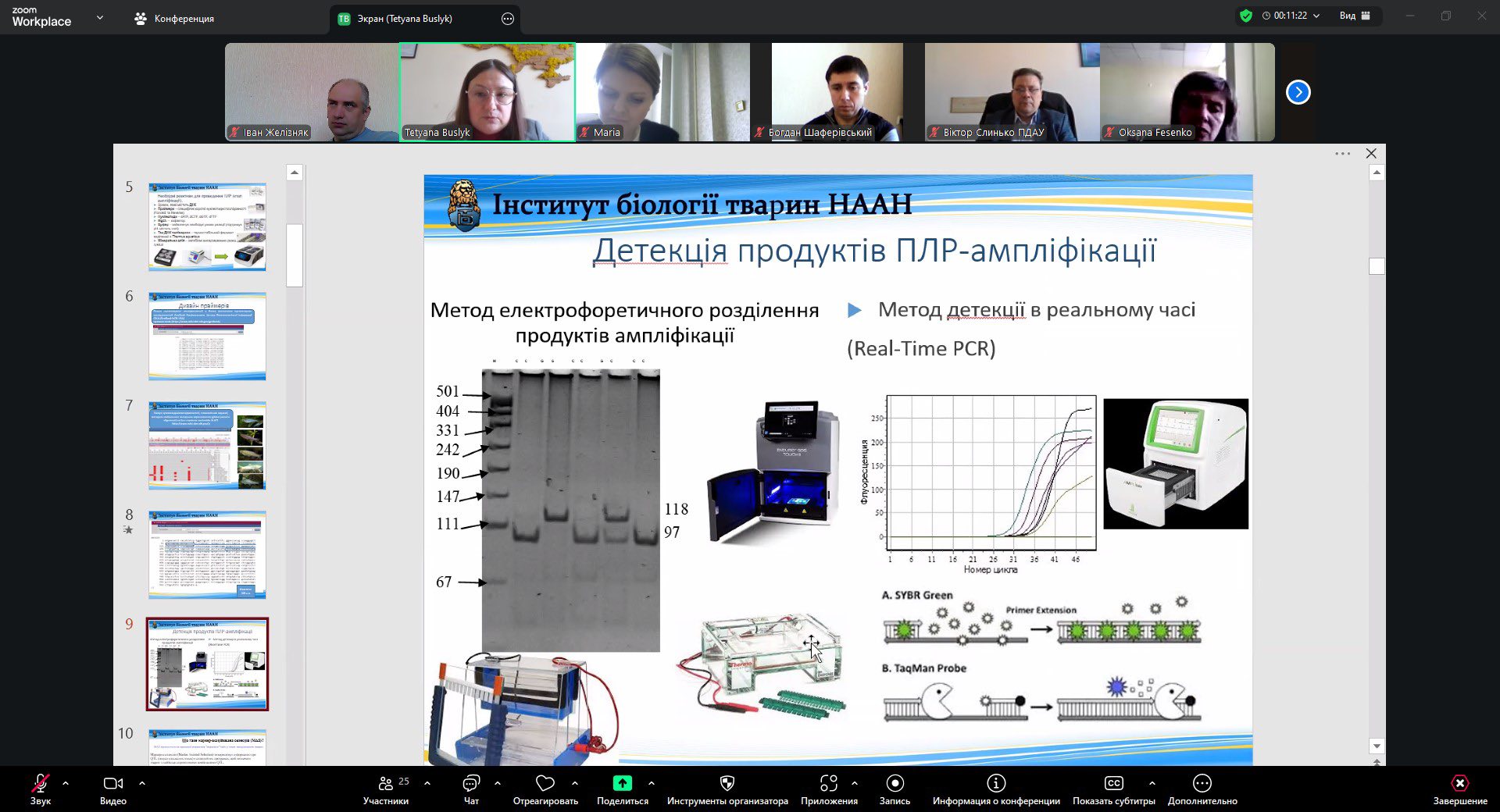Image resolution: width=1500 pixels, height=812 pixels.
Task: Expand video options arrow next to camera
Action: (141, 782)
